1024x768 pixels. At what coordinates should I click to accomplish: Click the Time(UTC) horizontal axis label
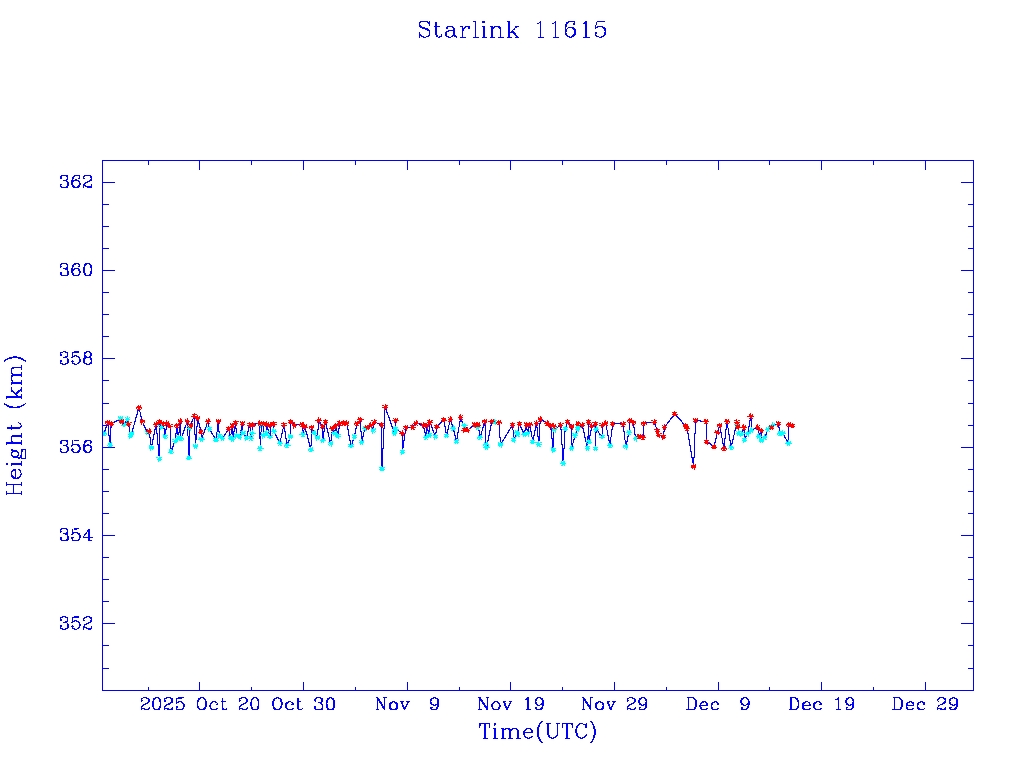[x=538, y=732]
